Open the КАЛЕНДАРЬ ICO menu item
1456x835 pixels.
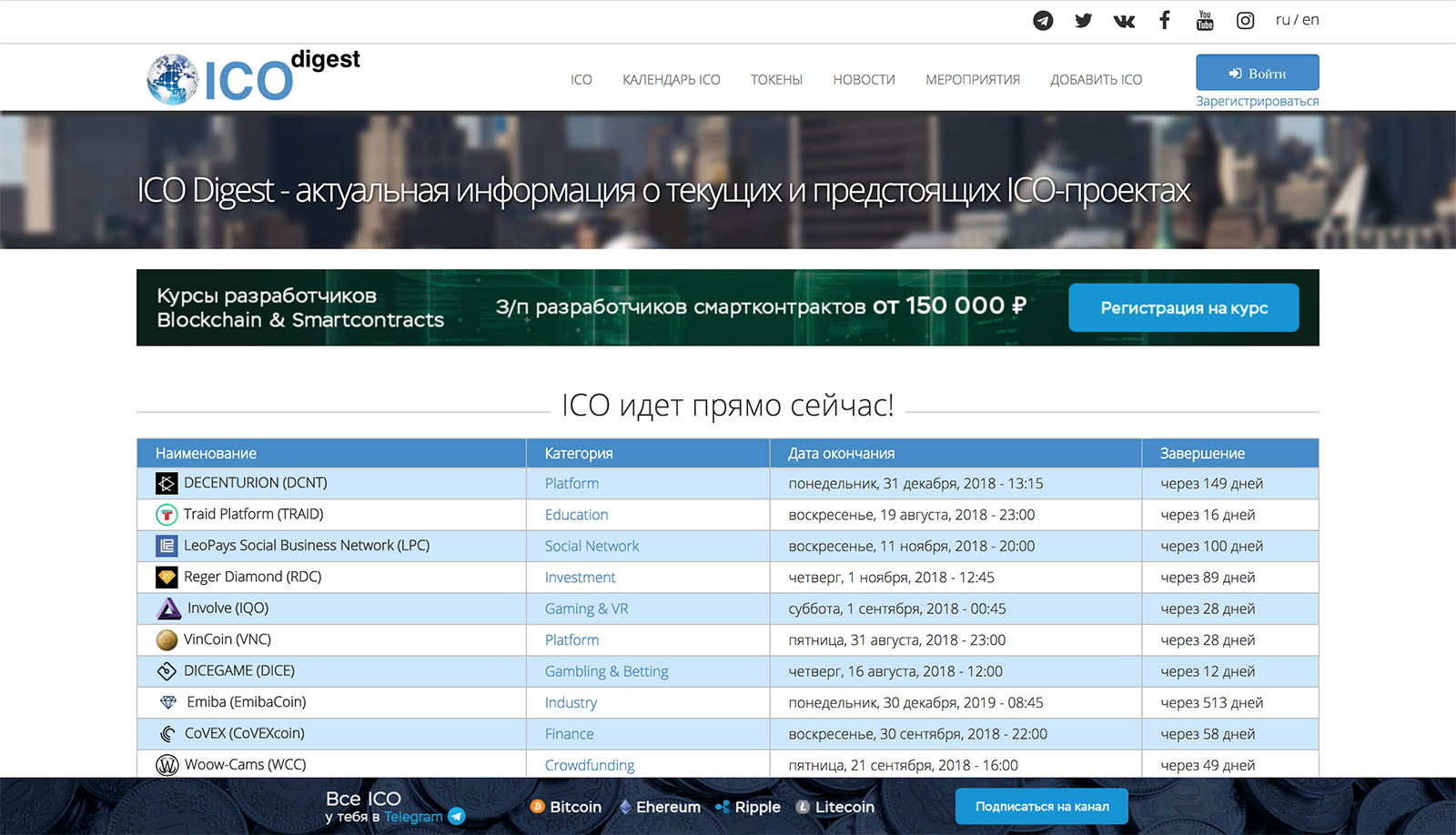click(x=671, y=80)
